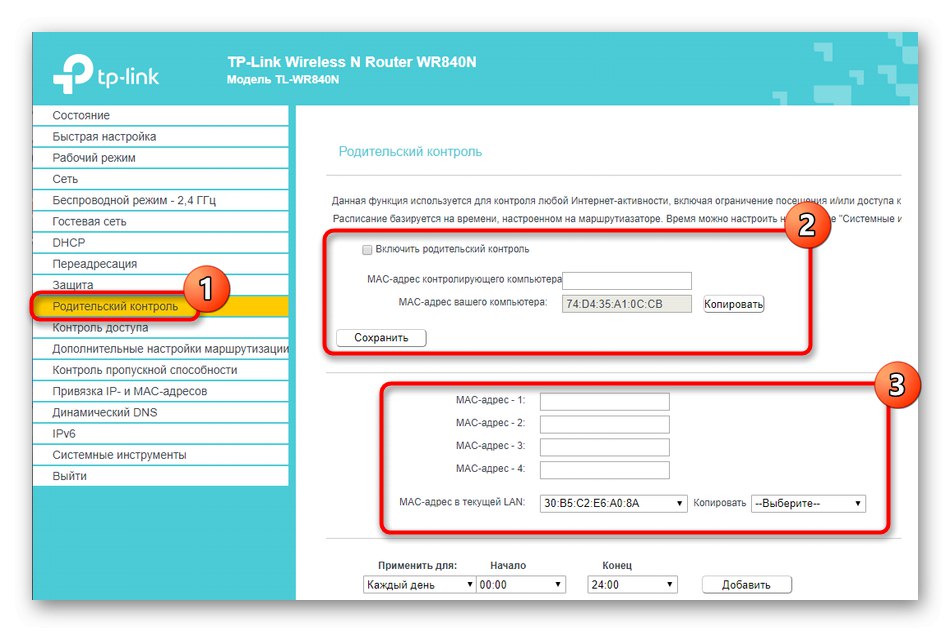Open the MAC-адрес в текущей LAN dropdown
The image size is (950, 632).
pyautogui.click(x=613, y=503)
